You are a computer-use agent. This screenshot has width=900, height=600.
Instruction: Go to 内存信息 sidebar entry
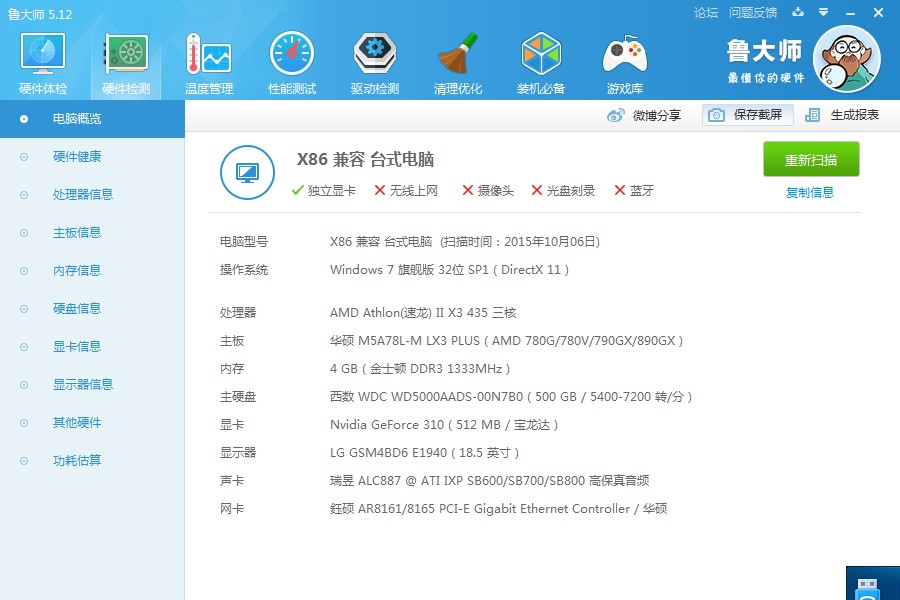pos(77,271)
